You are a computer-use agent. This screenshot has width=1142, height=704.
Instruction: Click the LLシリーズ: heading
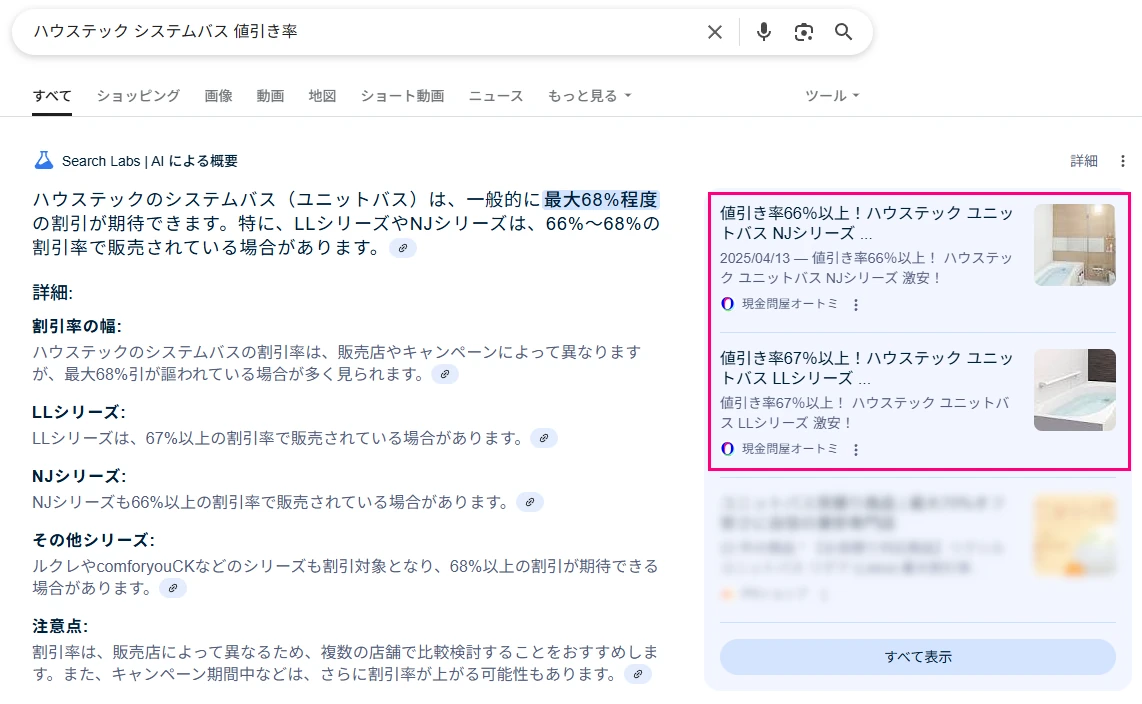click(x=79, y=412)
